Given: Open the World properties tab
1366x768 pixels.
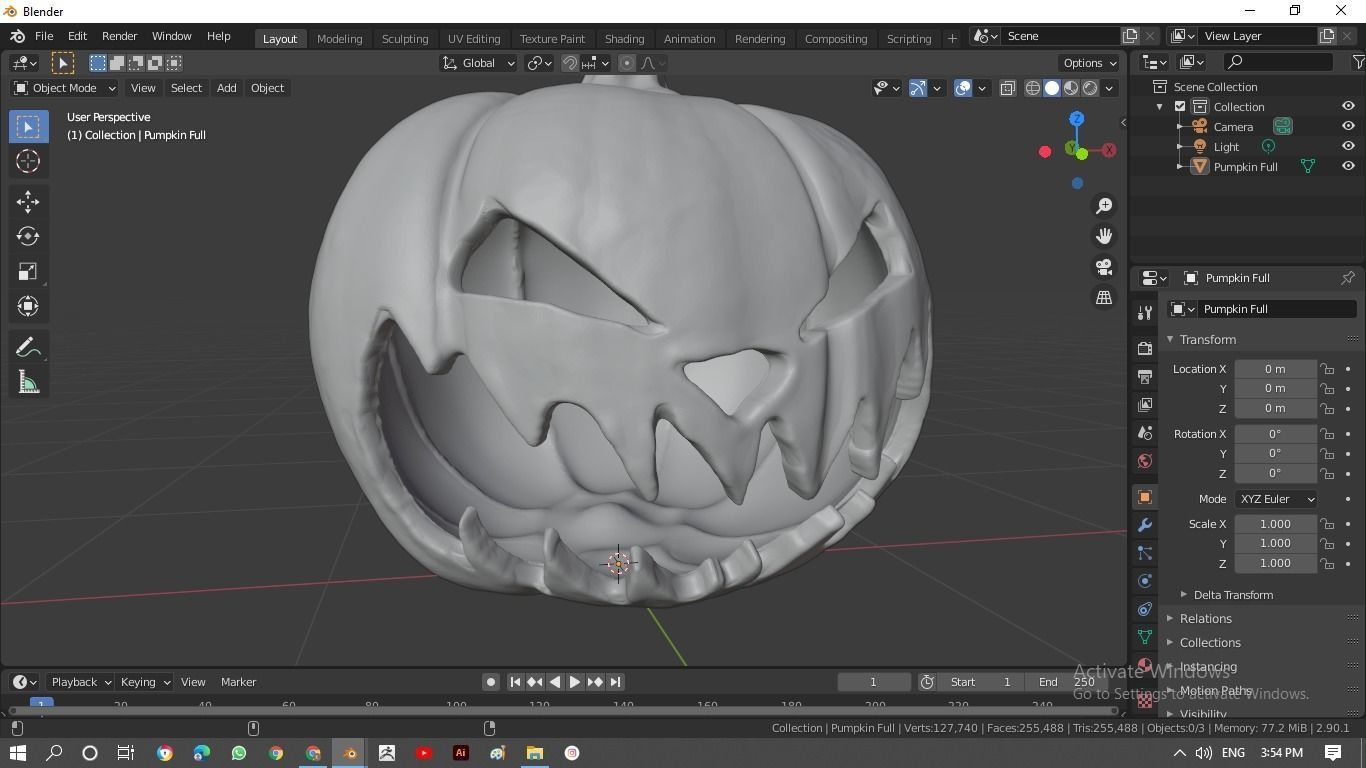Looking at the screenshot, I should tap(1145, 461).
